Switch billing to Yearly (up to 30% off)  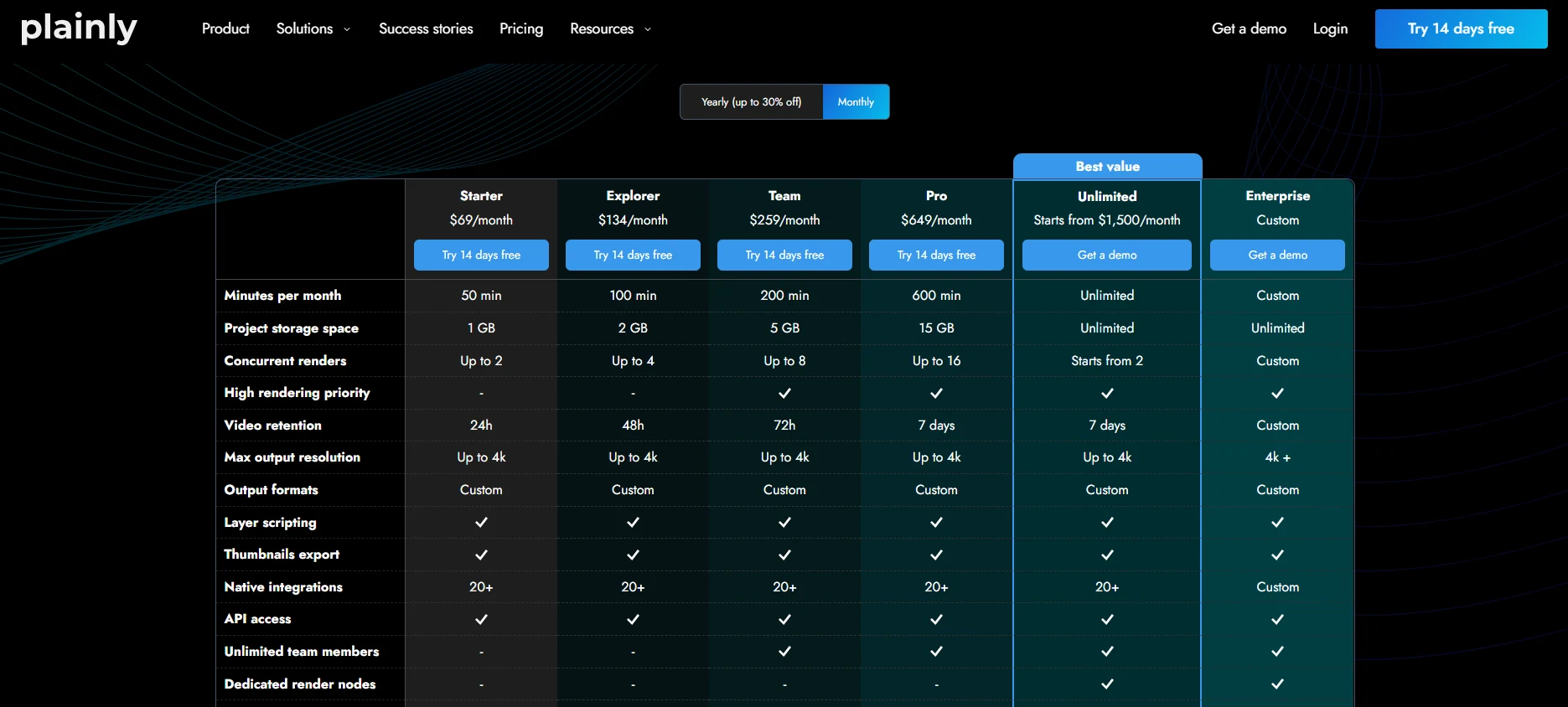[751, 101]
